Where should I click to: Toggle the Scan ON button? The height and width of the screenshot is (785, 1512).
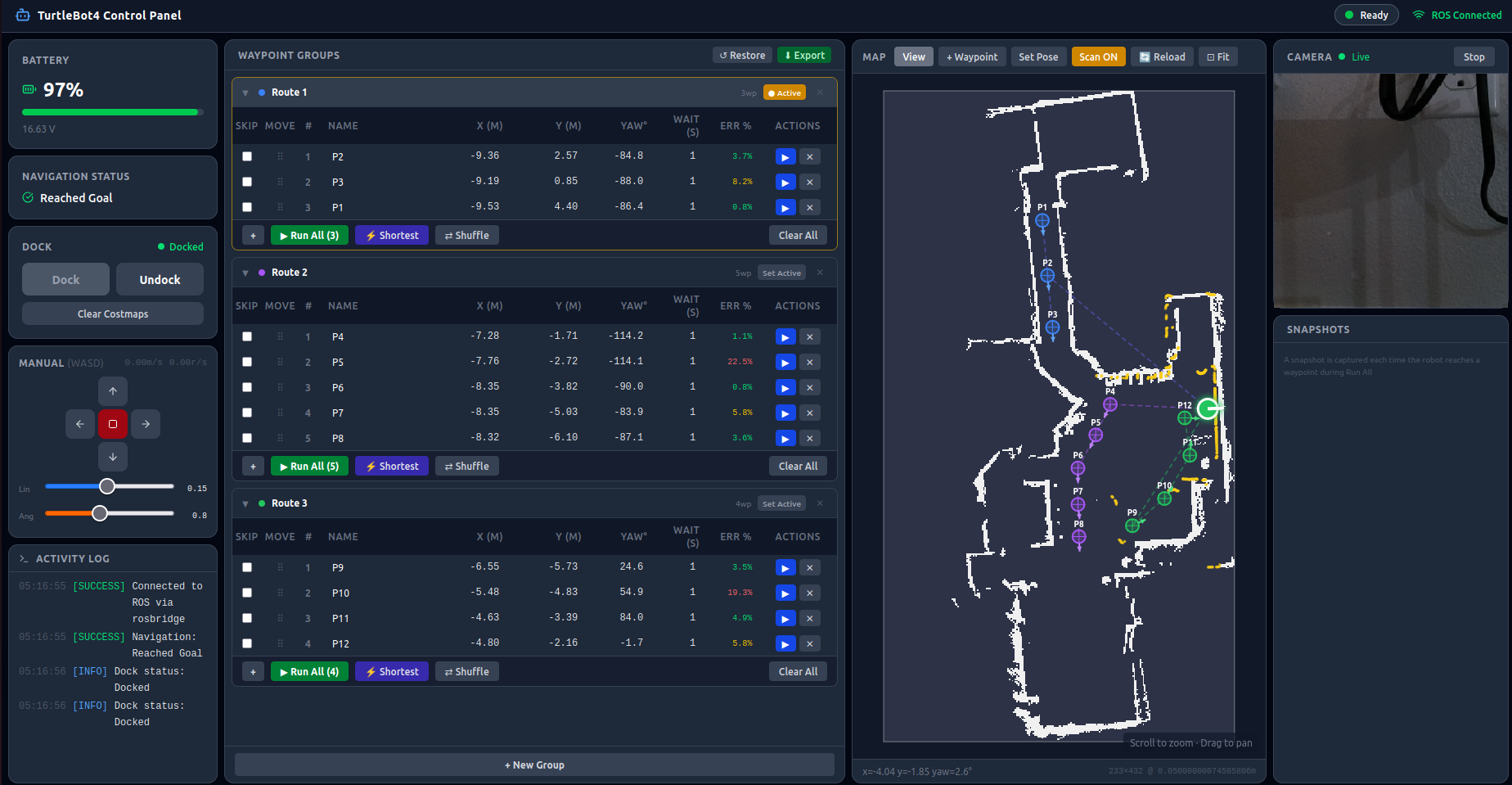[1098, 57]
